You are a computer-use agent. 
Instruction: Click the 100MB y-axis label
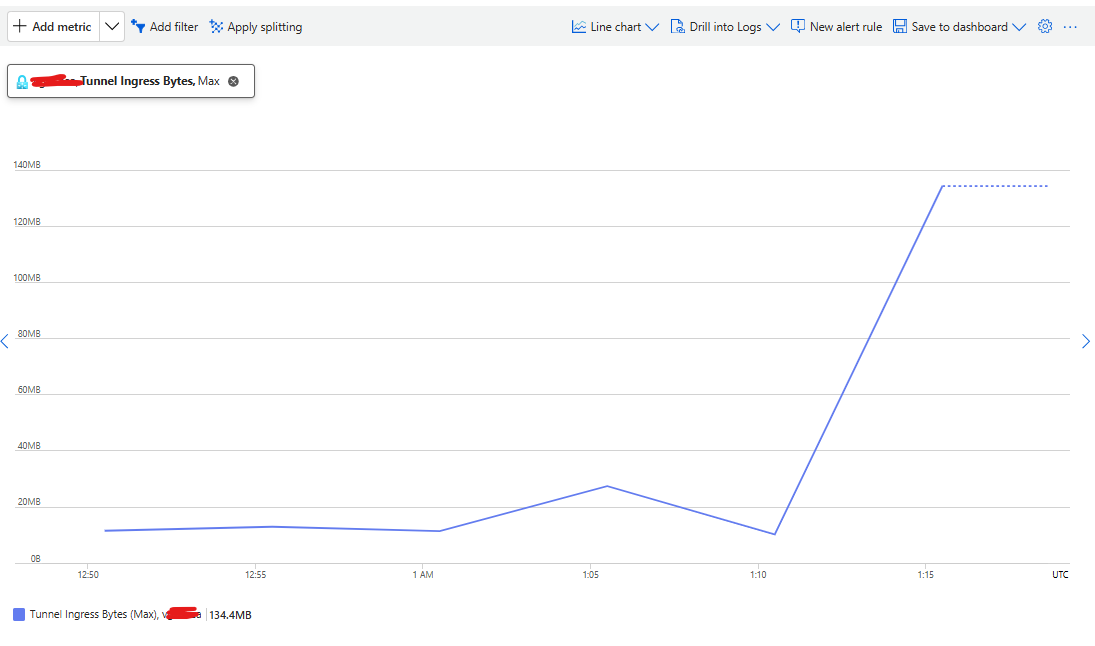27,278
